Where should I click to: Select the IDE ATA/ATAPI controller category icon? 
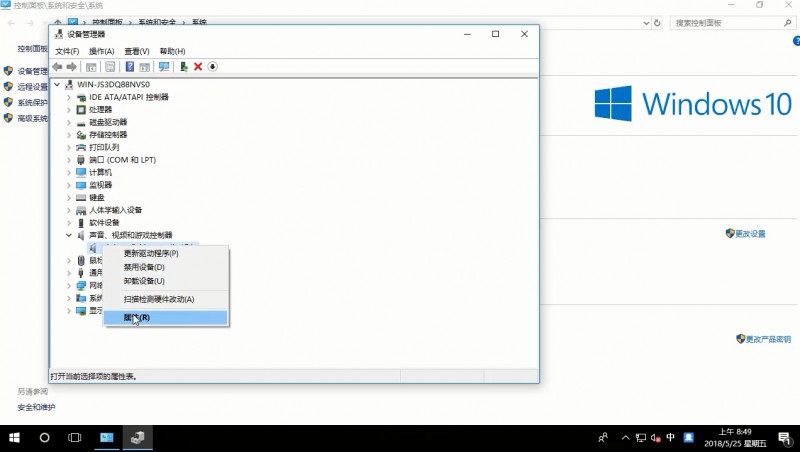click(x=81, y=97)
